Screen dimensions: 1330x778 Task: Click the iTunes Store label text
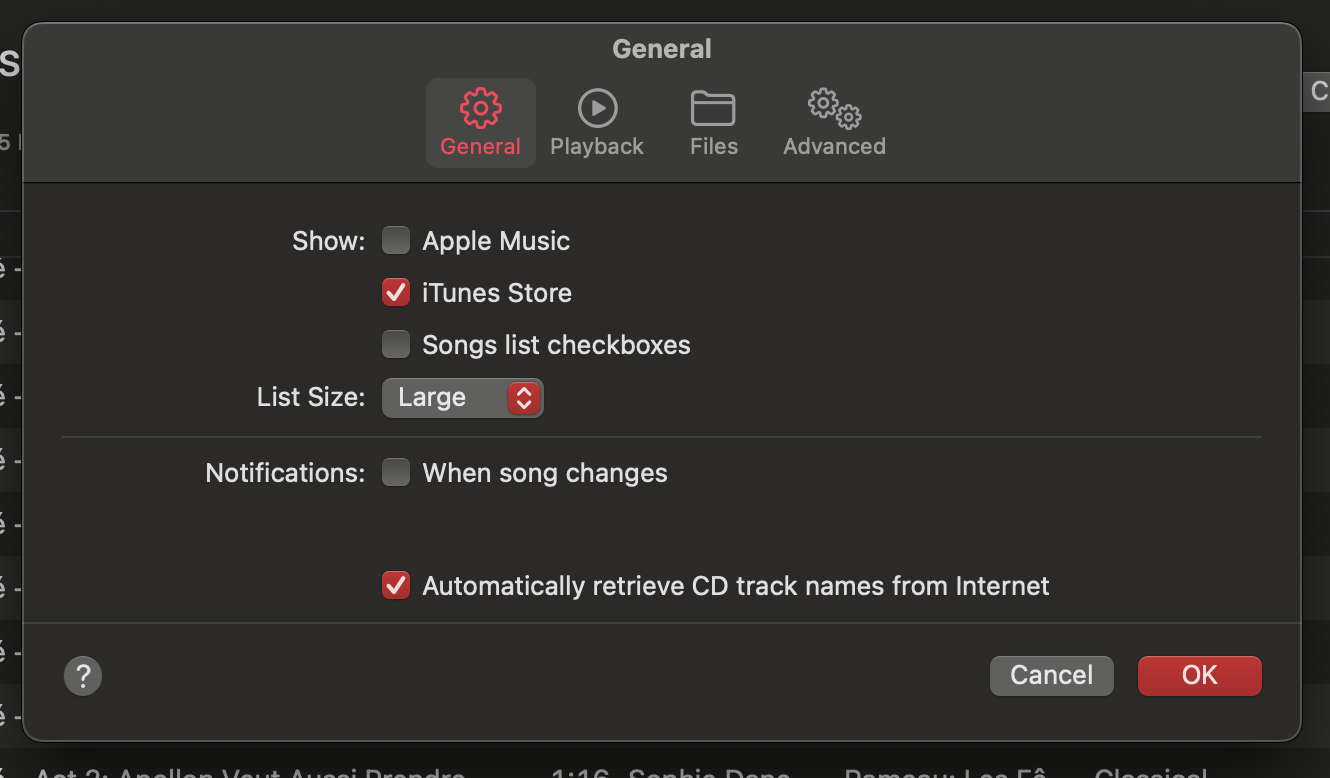(497, 293)
